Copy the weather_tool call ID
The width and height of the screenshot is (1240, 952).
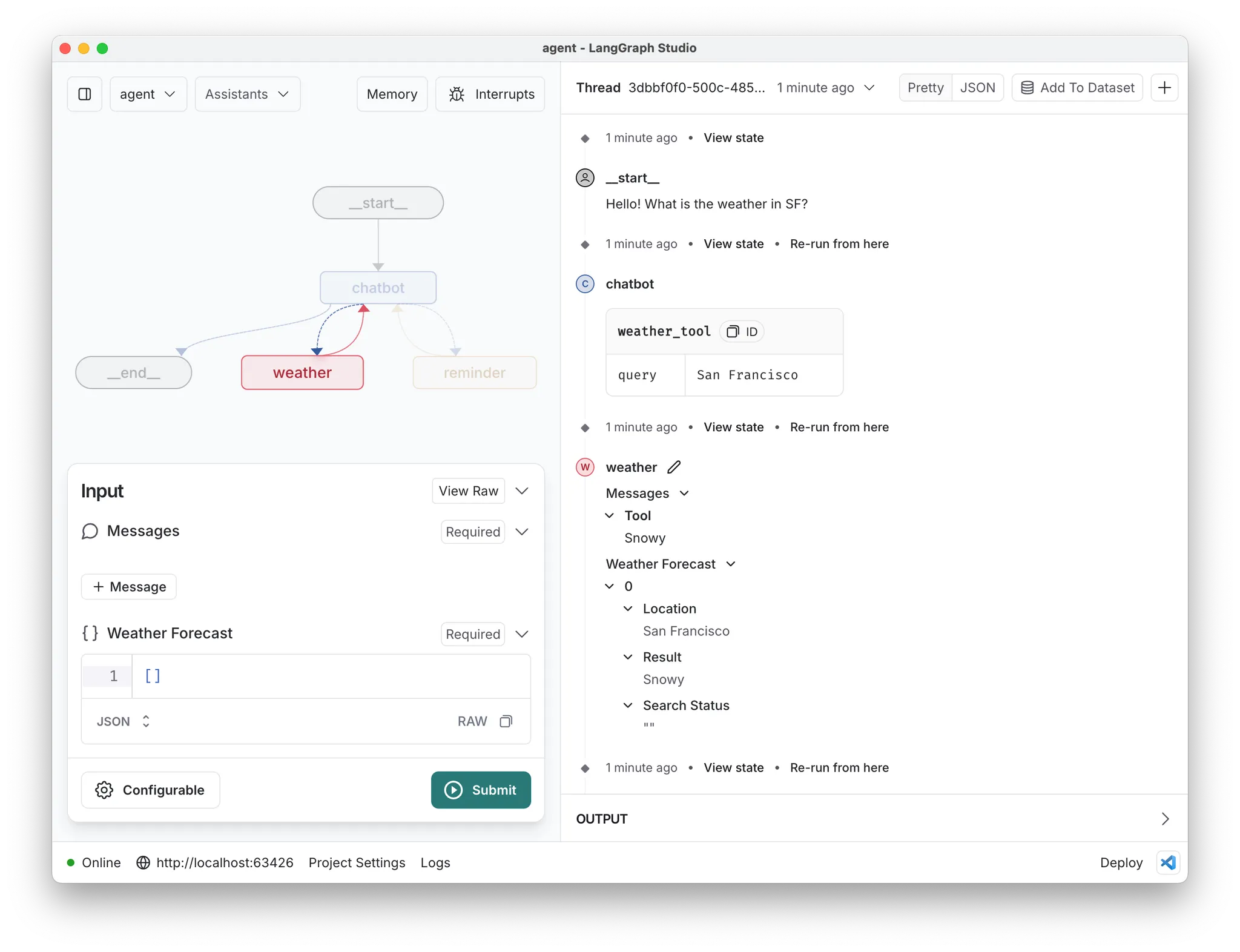coord(742,332)
